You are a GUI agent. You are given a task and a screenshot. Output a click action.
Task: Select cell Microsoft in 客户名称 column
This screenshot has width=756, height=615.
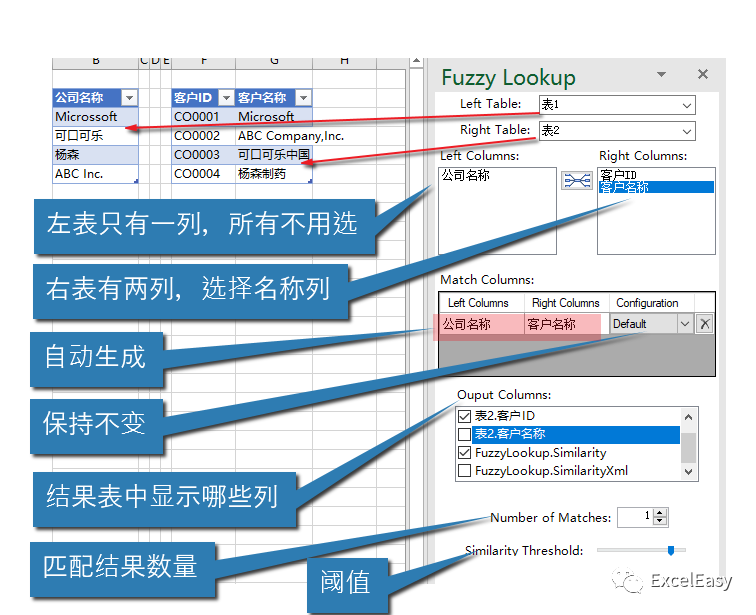click(x=274, y=117)
